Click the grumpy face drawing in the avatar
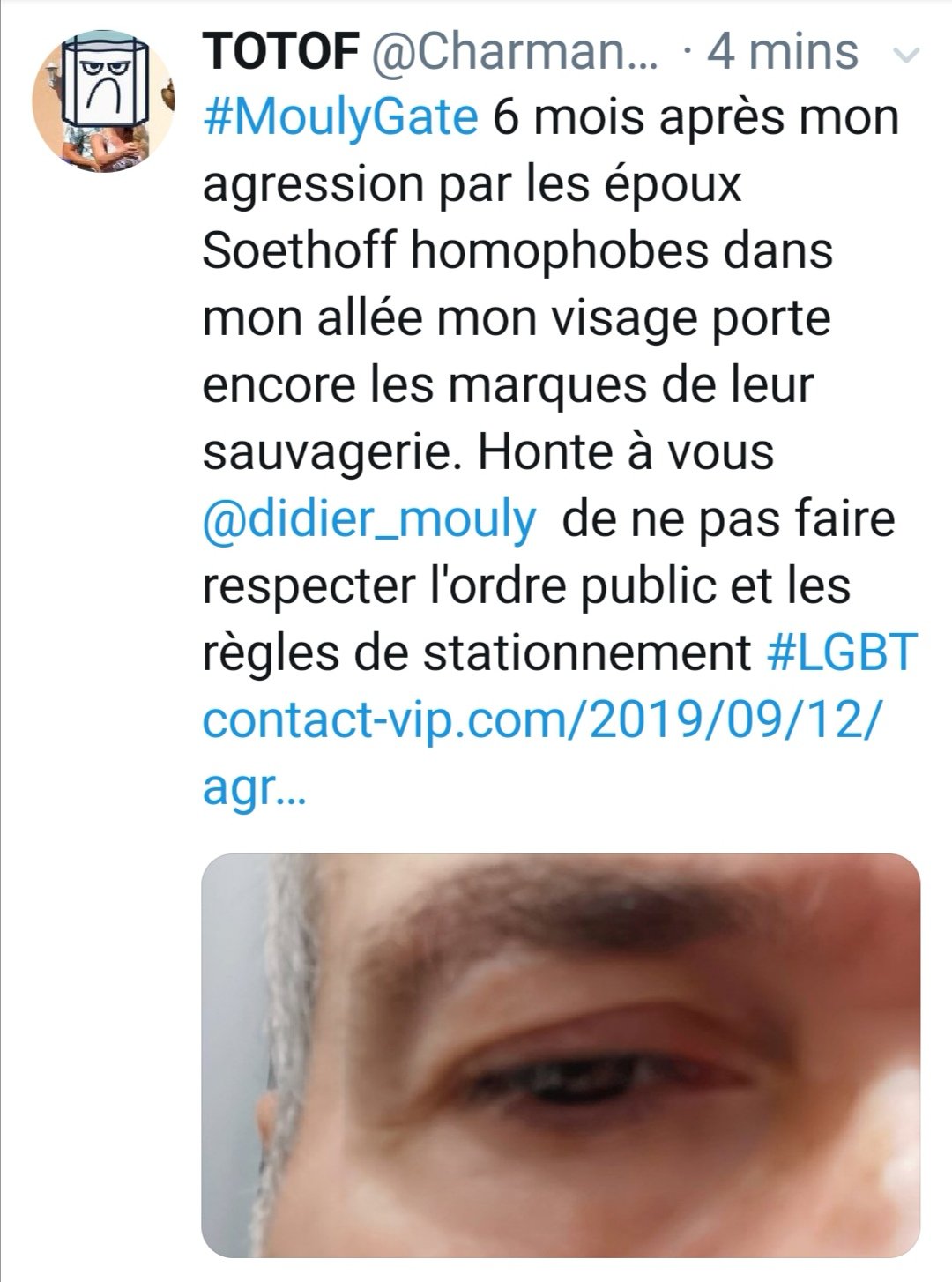Viewport: 952px width, 1282px height. 104,80
